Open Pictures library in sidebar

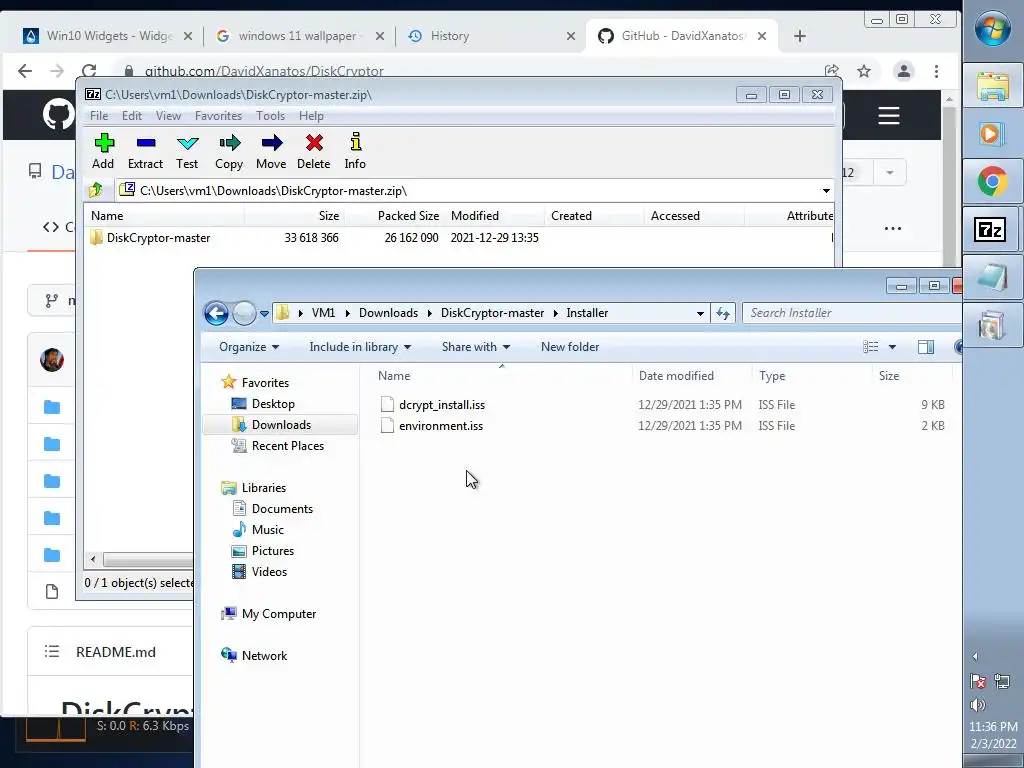pyautogui.click(x=272, y=551)
